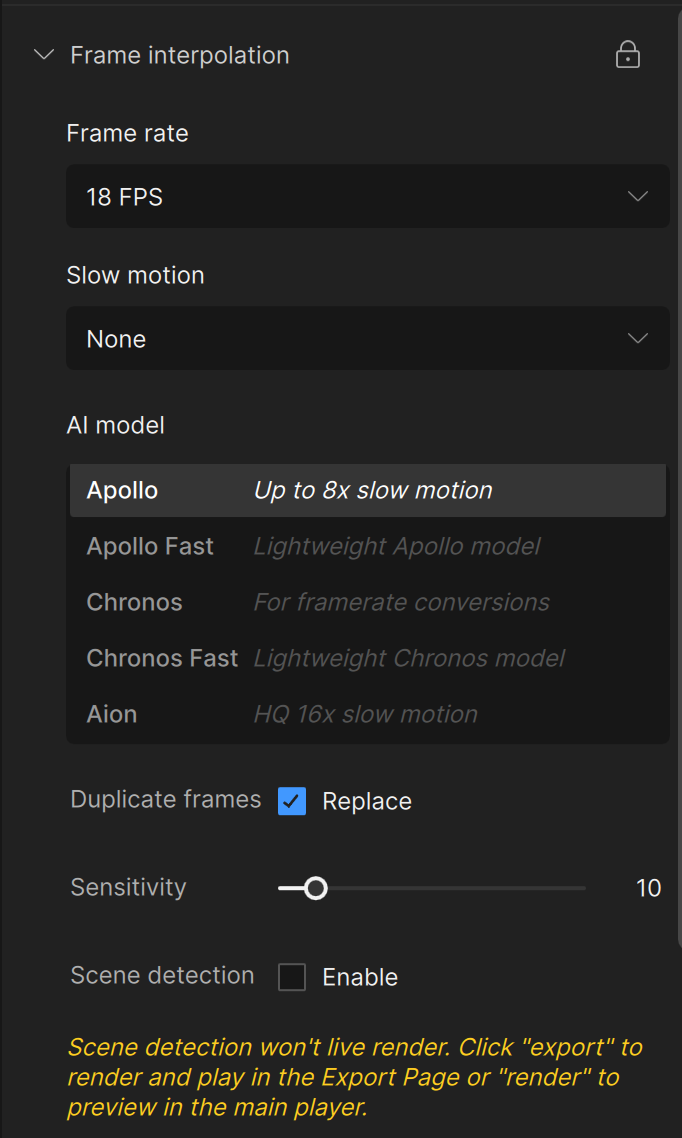682x1138 pixels.
Task: Click the lock icon for Frame interpolation
Action: 627,55
